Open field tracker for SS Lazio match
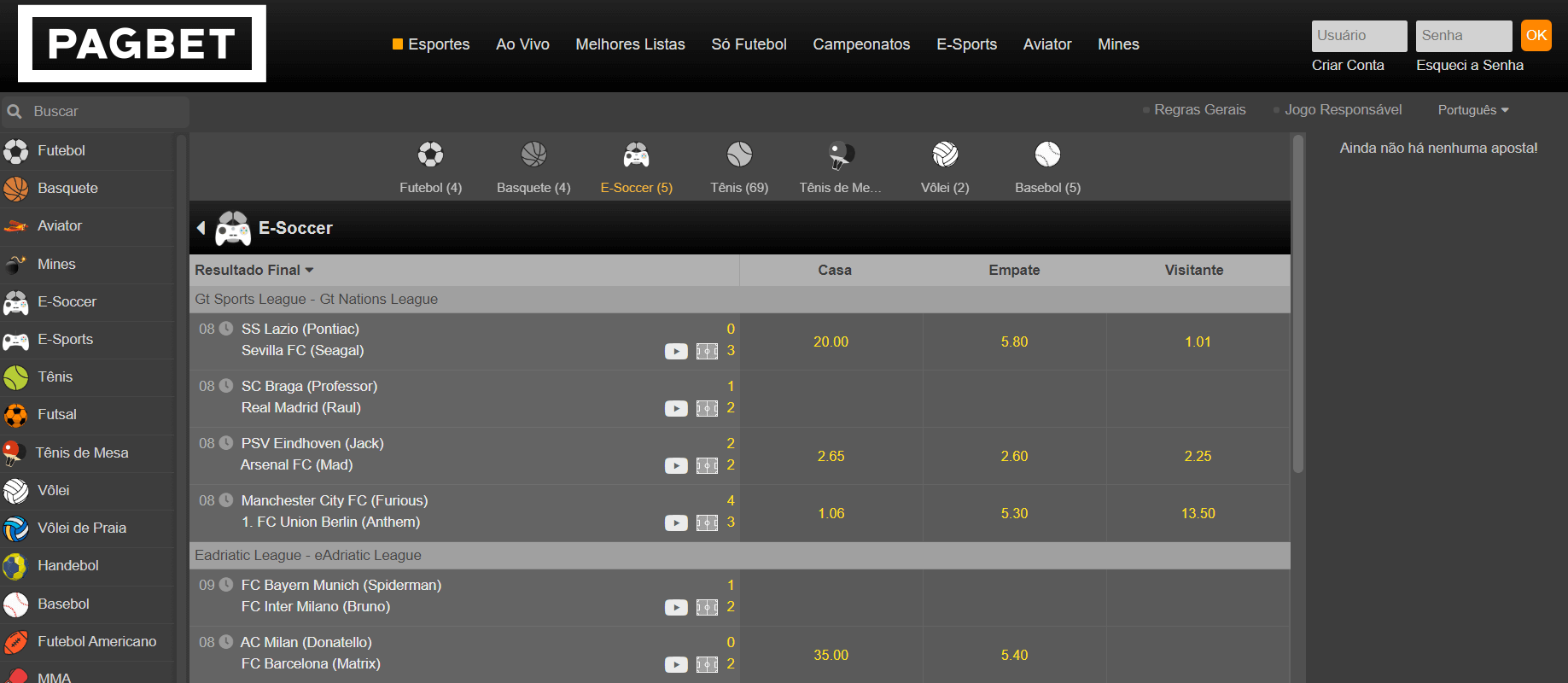 [707, 351]
